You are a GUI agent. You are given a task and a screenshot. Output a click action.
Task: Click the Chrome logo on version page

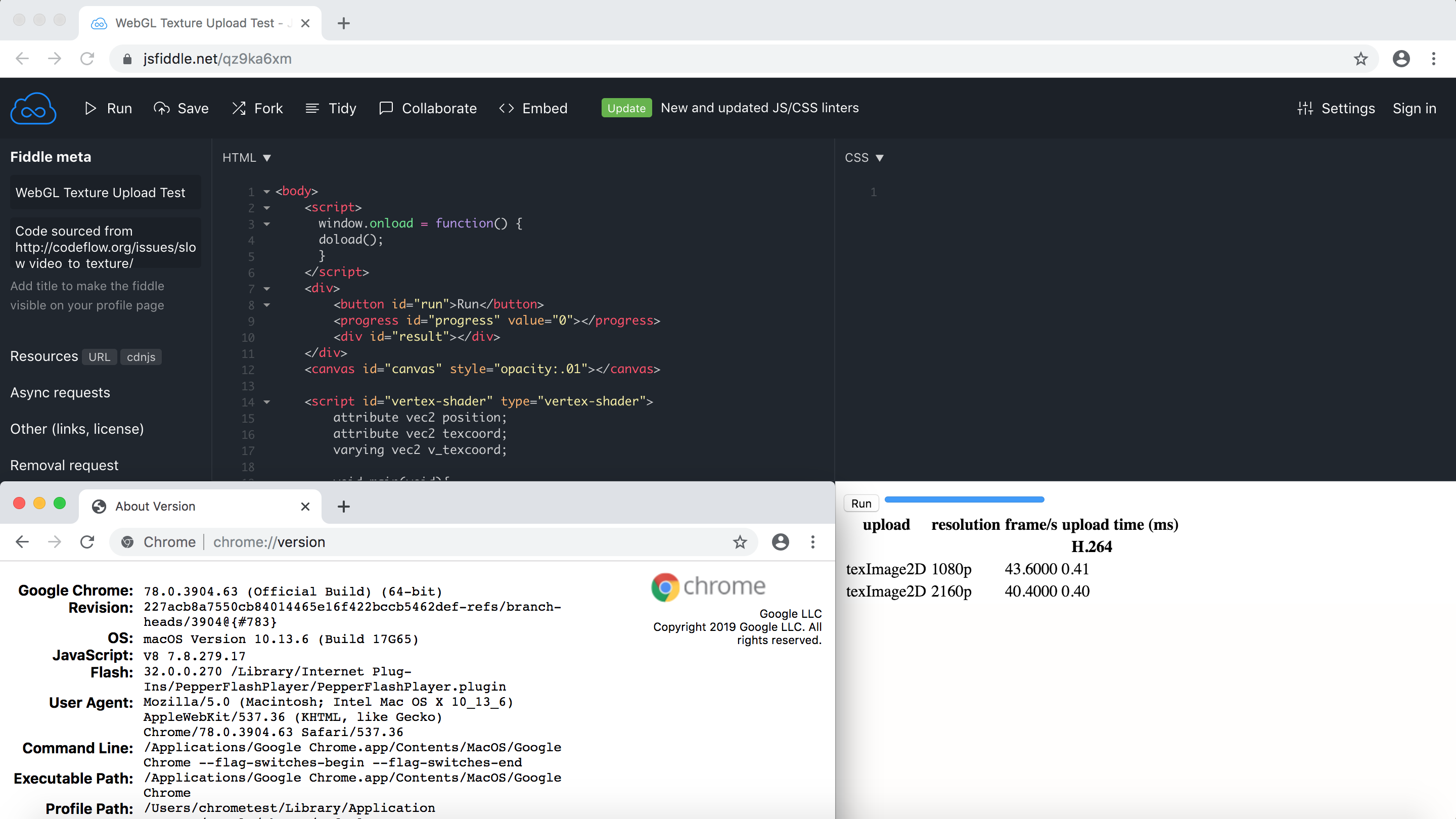708,587
